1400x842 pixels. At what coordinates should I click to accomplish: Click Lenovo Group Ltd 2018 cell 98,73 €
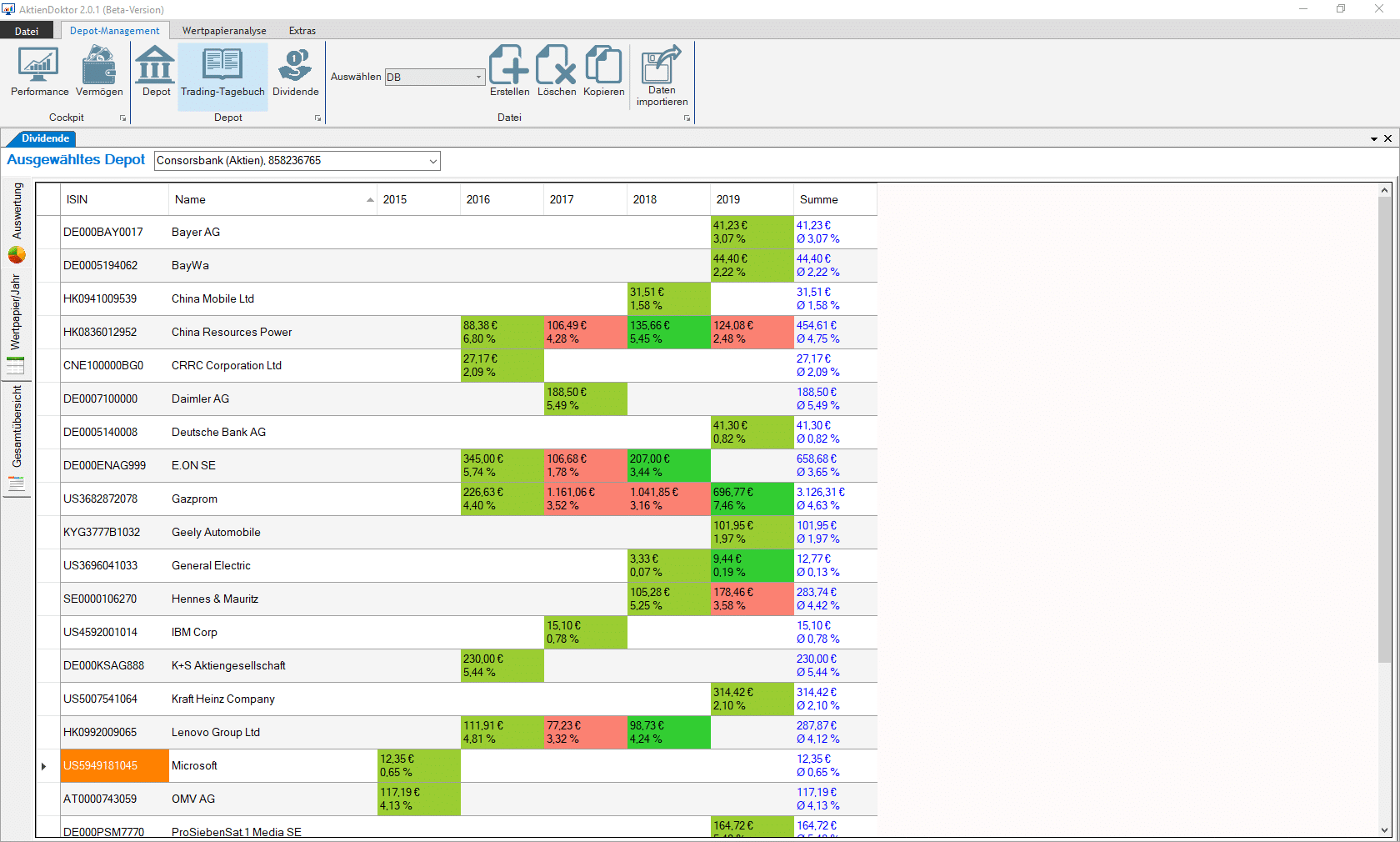pyautogui.click(x=668, y=733)
